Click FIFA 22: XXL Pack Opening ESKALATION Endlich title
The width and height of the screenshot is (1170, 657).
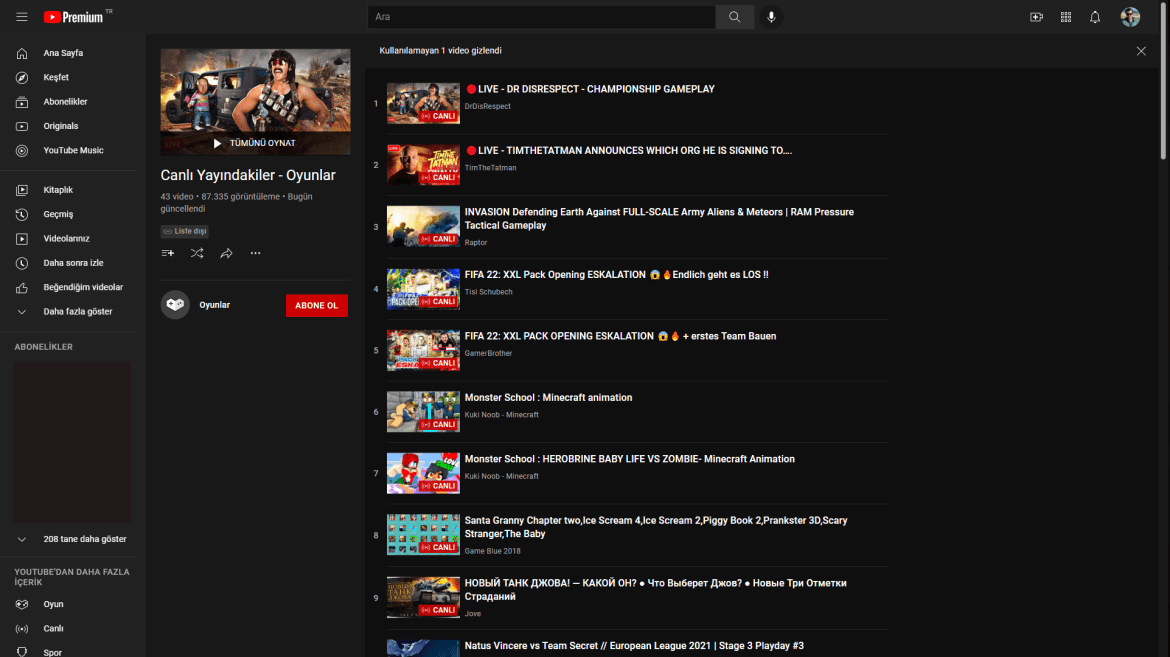616,275
